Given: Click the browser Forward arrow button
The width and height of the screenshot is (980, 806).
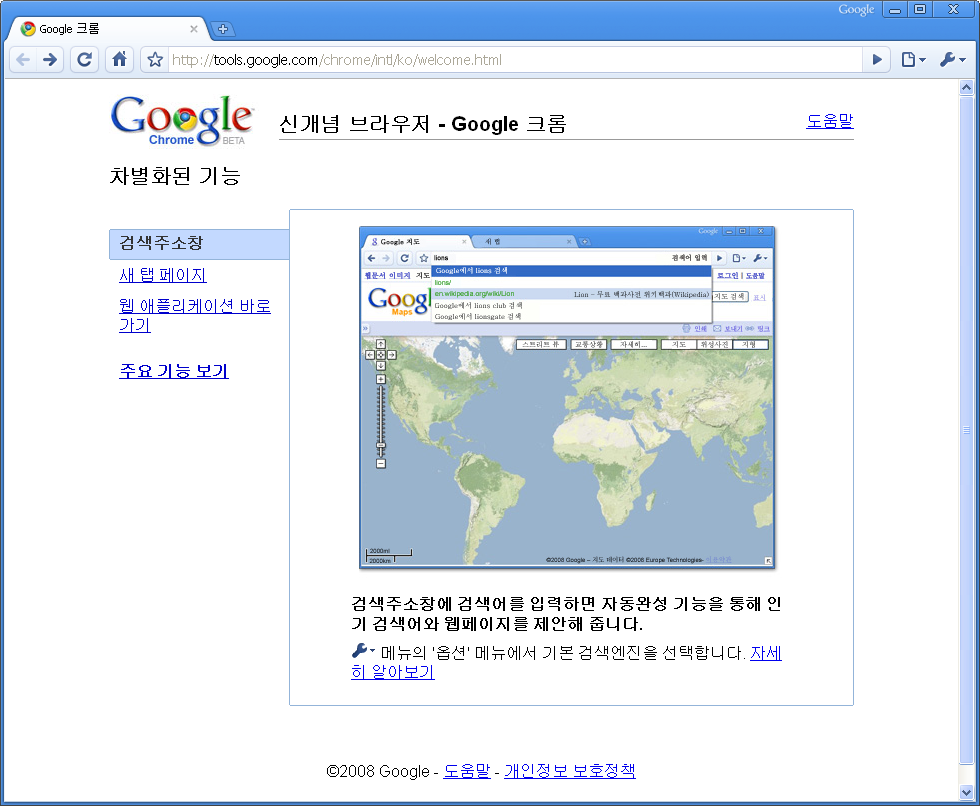Looking at the screenshot, I should click(x=50, y=60).
